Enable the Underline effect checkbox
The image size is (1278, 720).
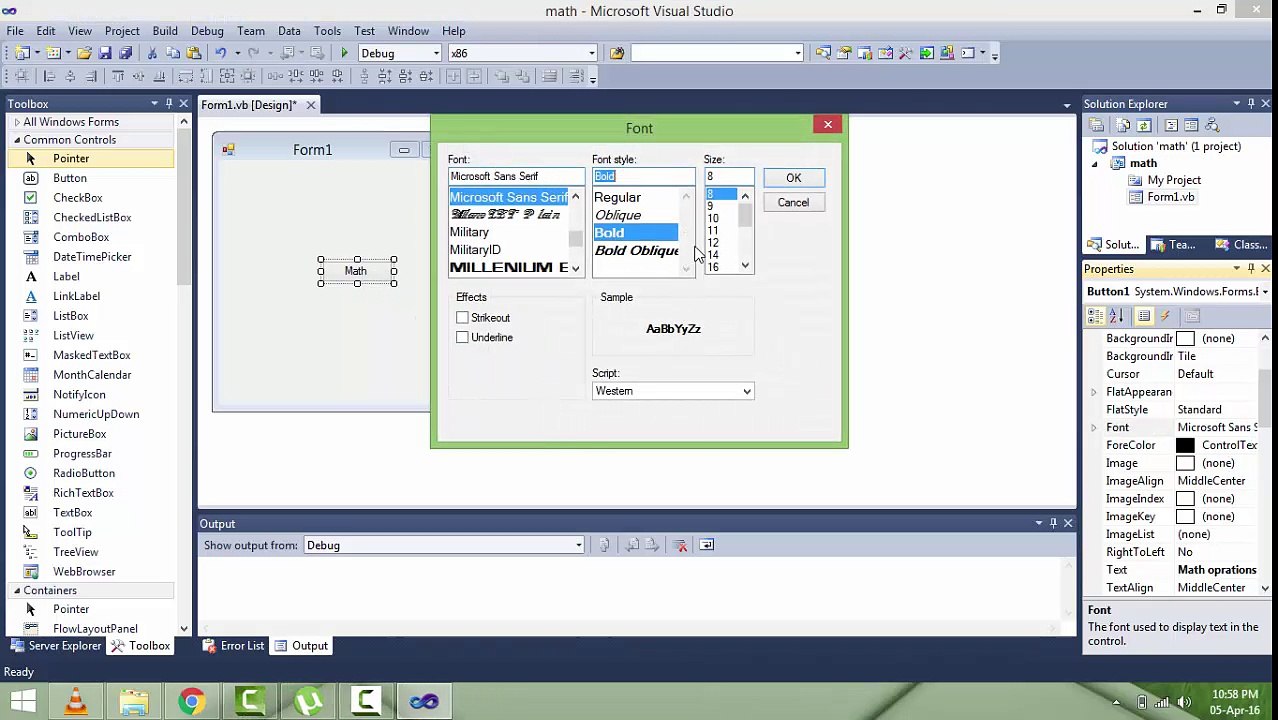pos(462,338)
